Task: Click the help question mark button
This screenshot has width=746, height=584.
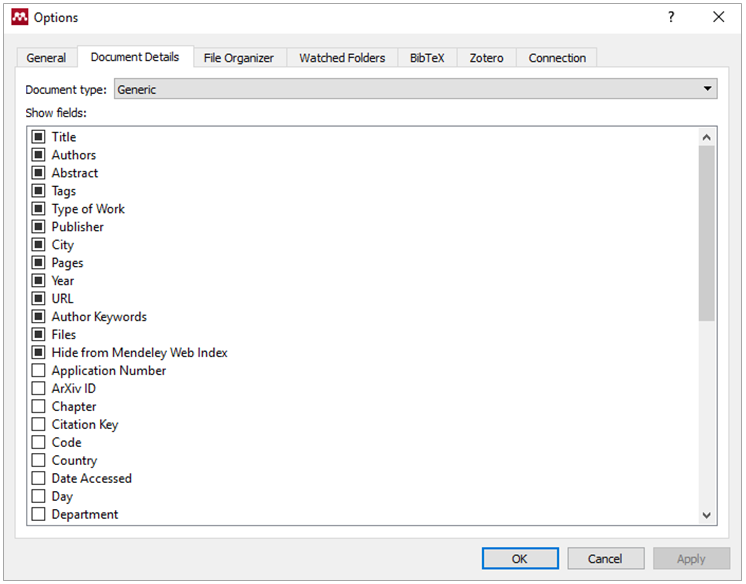Action: pyautogui.click(x=671, y=17)
